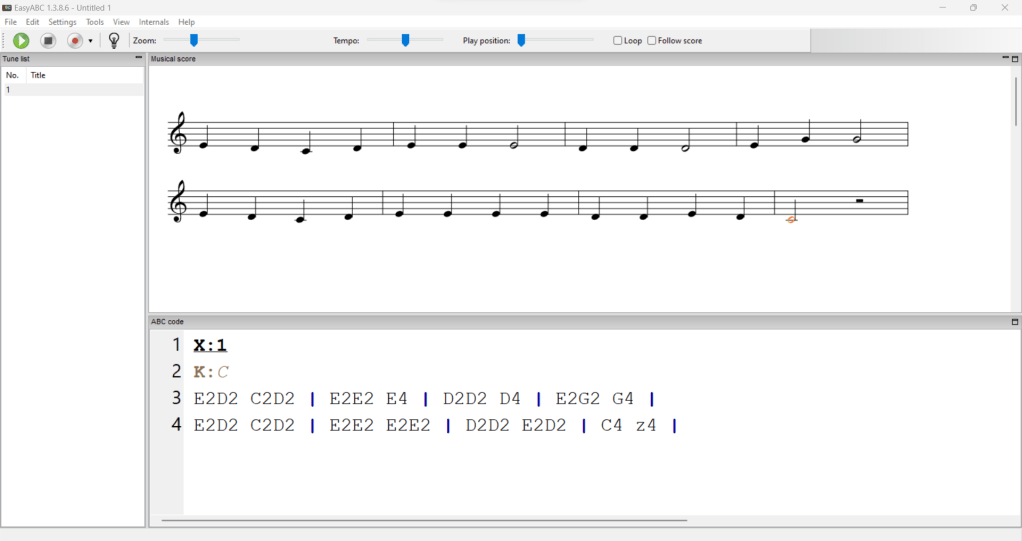Screen dimensions: 1022x541
Task: Enable the Follow score checkbox
Action: tap(652, 41)
